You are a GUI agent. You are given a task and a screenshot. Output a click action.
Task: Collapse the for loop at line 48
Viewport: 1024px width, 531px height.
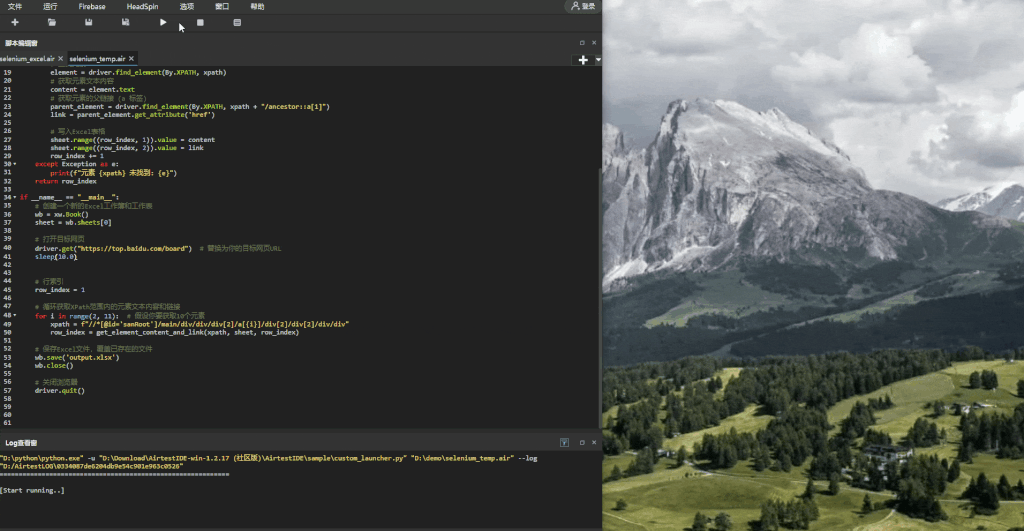tap(15, 315)
